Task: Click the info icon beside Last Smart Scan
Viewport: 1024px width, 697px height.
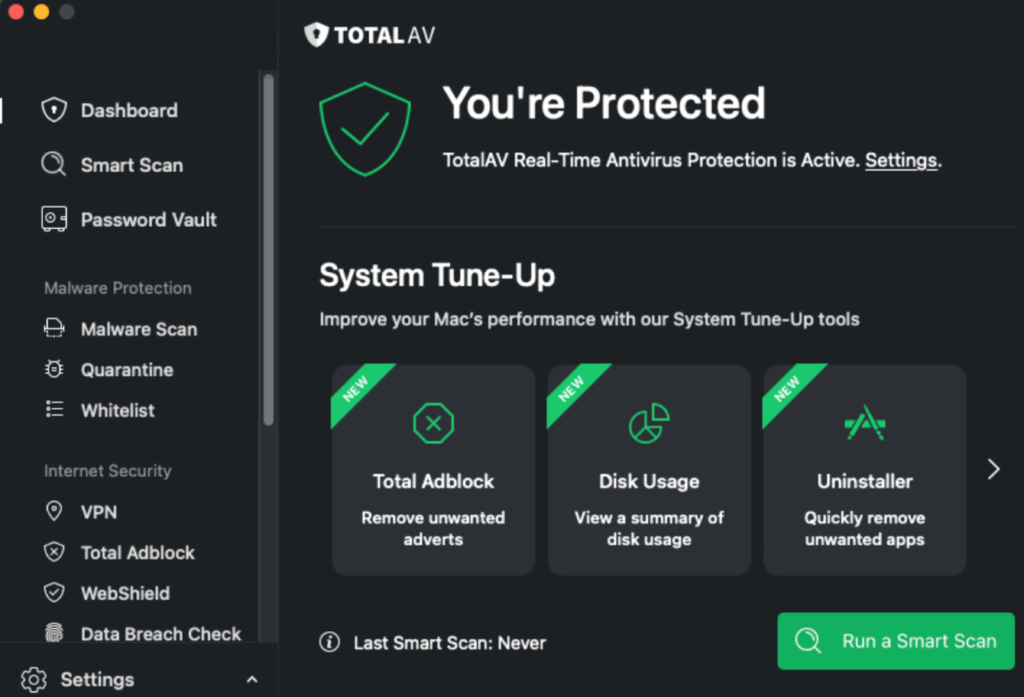Action: click(x=329, y=643)
